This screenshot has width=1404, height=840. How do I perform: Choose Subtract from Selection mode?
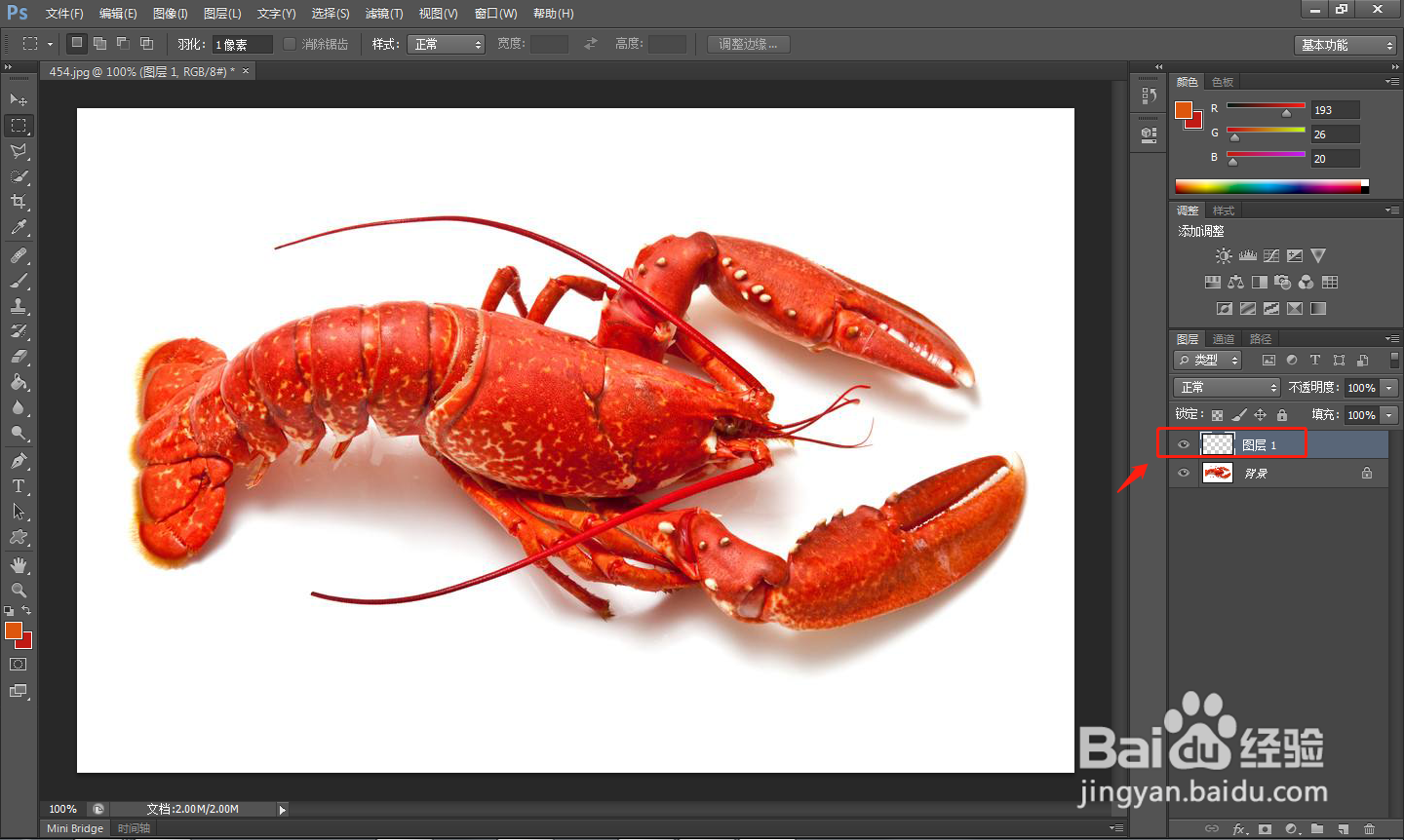pos(123,44)
